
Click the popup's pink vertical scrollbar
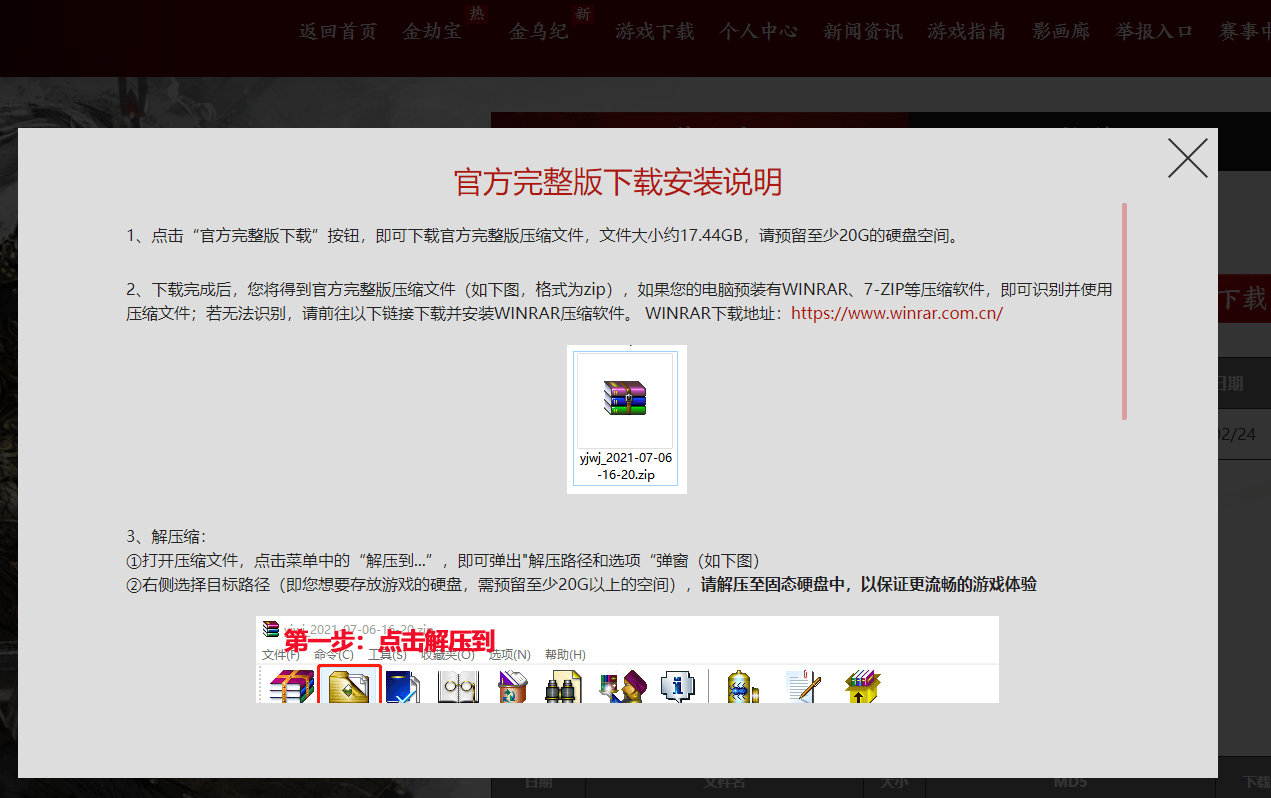[x=1125, y=311]
